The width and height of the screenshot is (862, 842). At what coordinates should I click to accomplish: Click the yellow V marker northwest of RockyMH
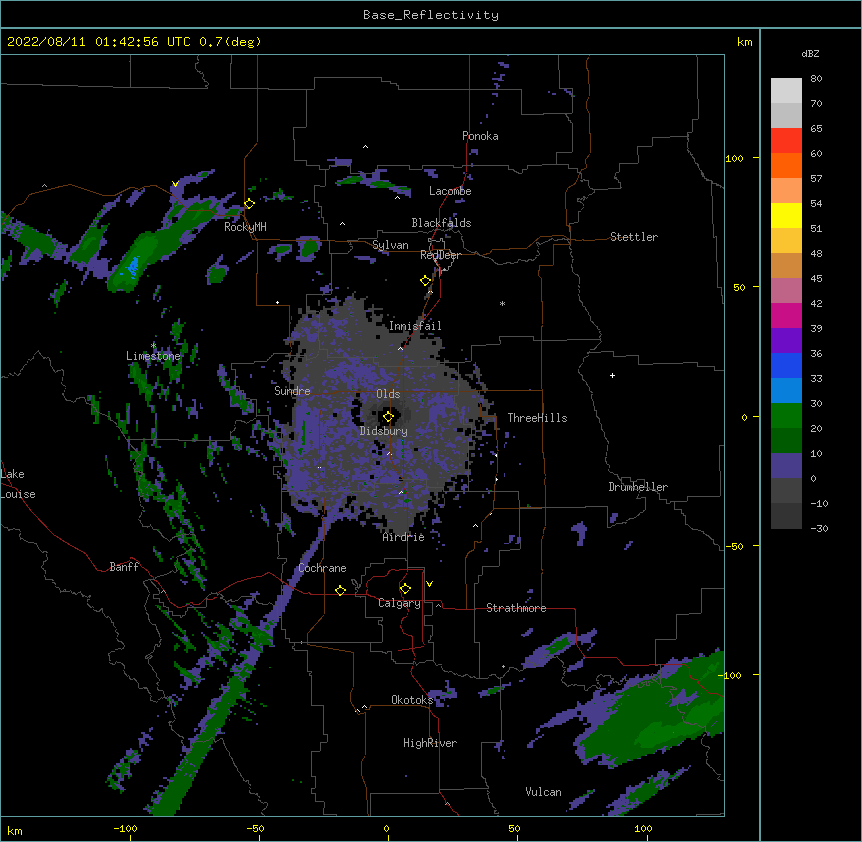[175, 184]
